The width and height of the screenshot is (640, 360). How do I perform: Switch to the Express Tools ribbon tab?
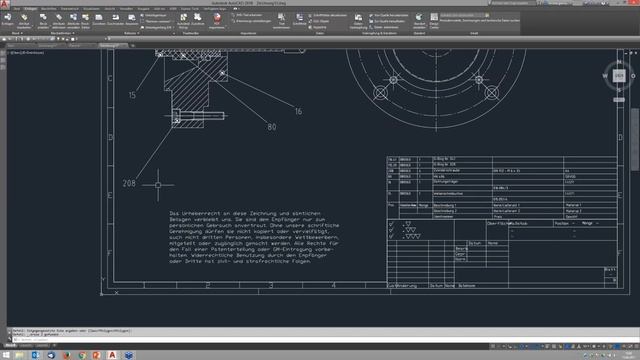pyautogui.click(x=190, y=9)
